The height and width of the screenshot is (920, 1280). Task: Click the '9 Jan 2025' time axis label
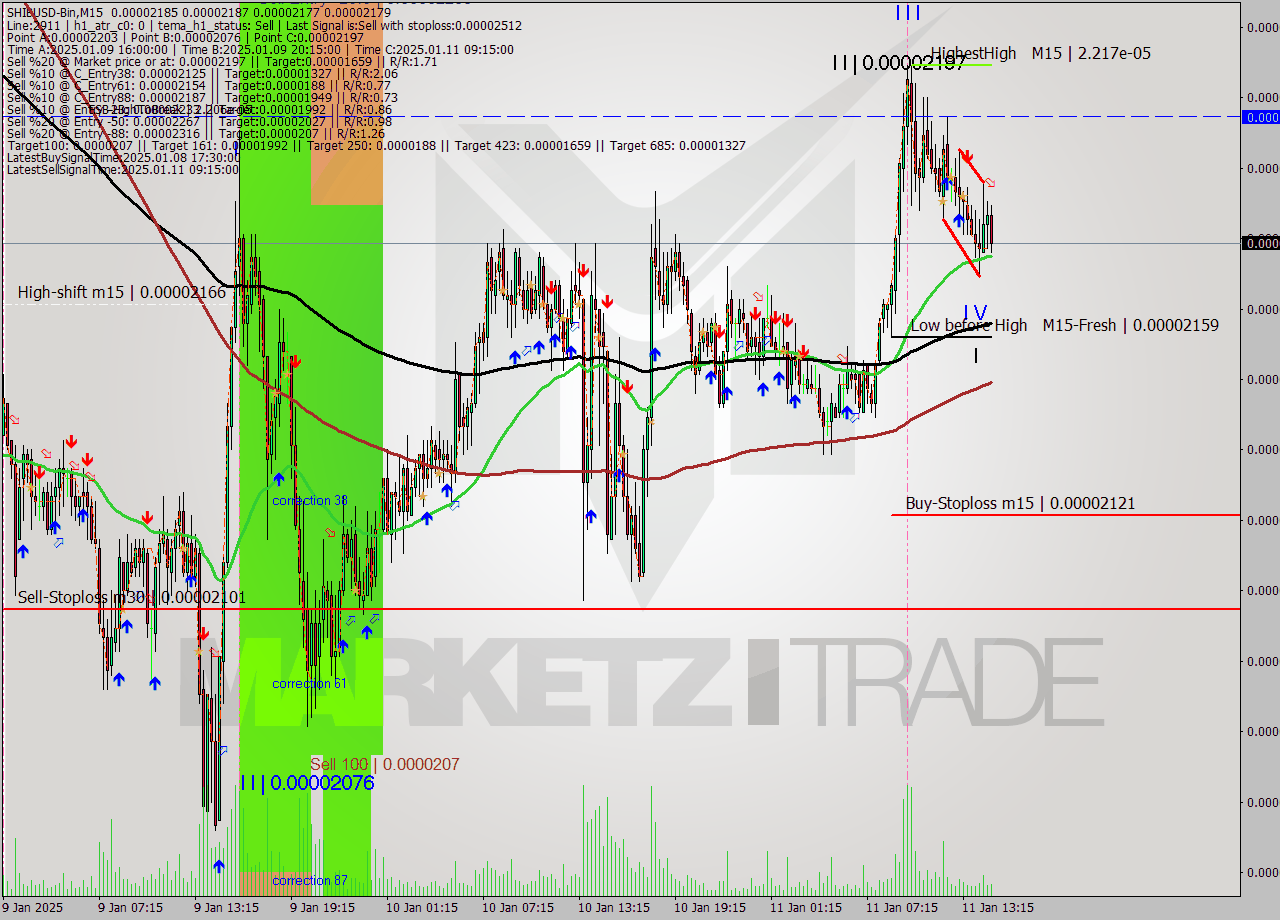[x=32, y=907]
